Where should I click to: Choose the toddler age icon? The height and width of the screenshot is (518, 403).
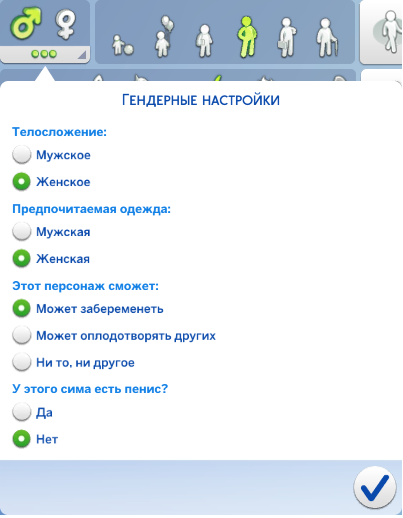123,45
